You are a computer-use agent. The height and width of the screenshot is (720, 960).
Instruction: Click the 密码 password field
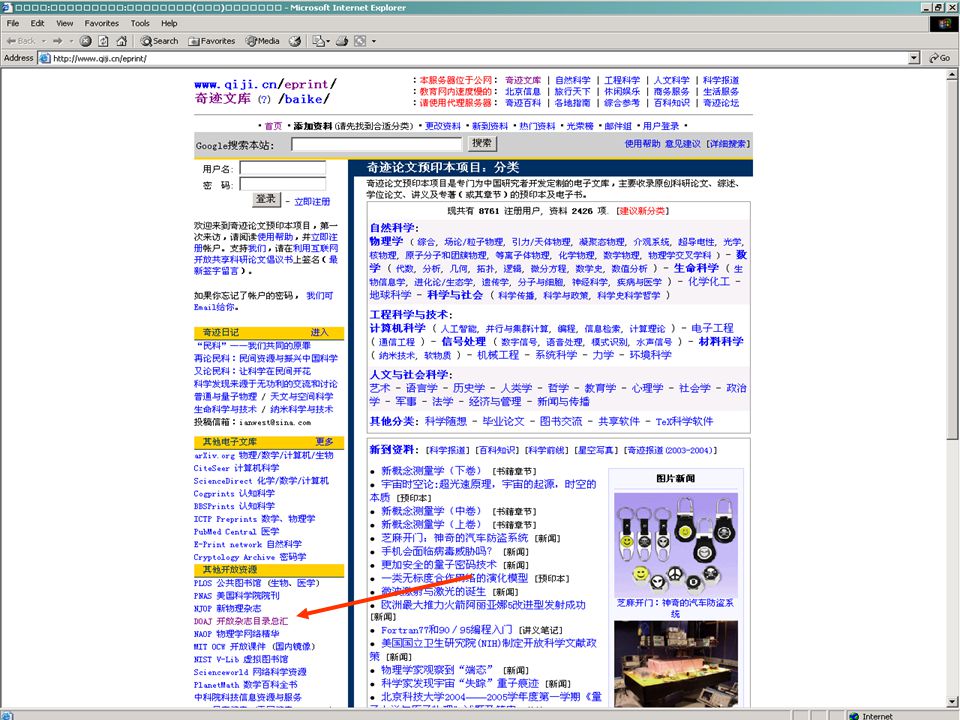click(x=283, y=184)
